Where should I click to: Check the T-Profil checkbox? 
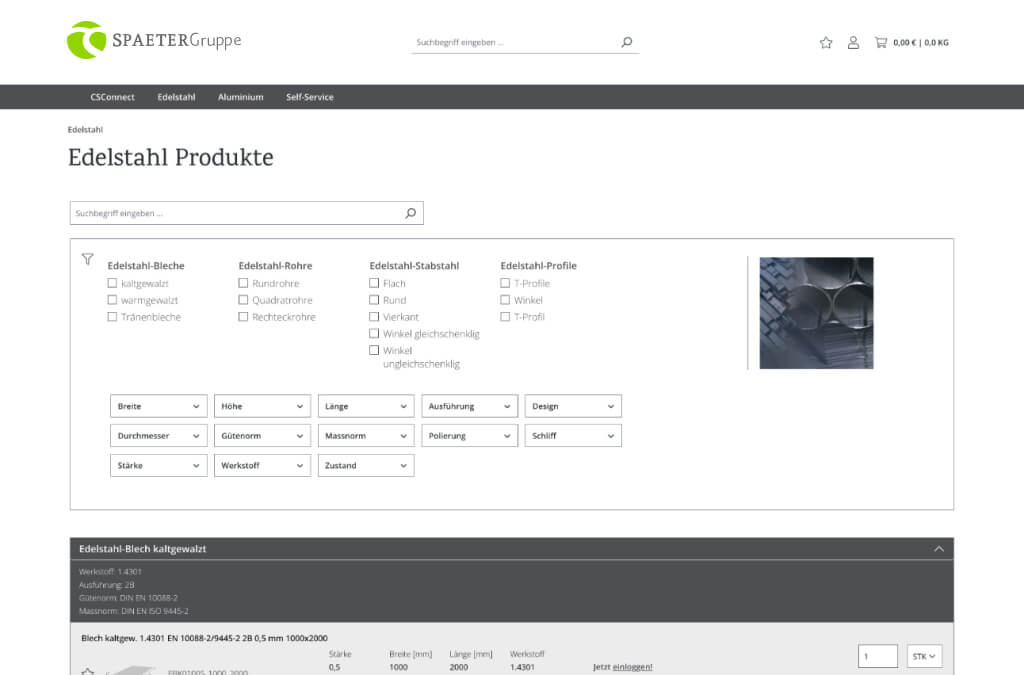point(505,317)
